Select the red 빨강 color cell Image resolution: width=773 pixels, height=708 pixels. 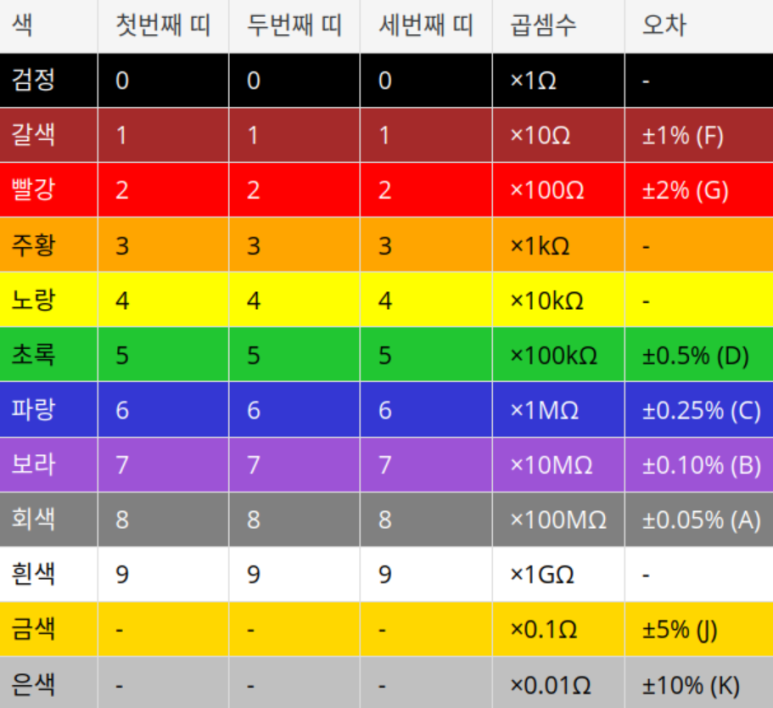[48, 190]
